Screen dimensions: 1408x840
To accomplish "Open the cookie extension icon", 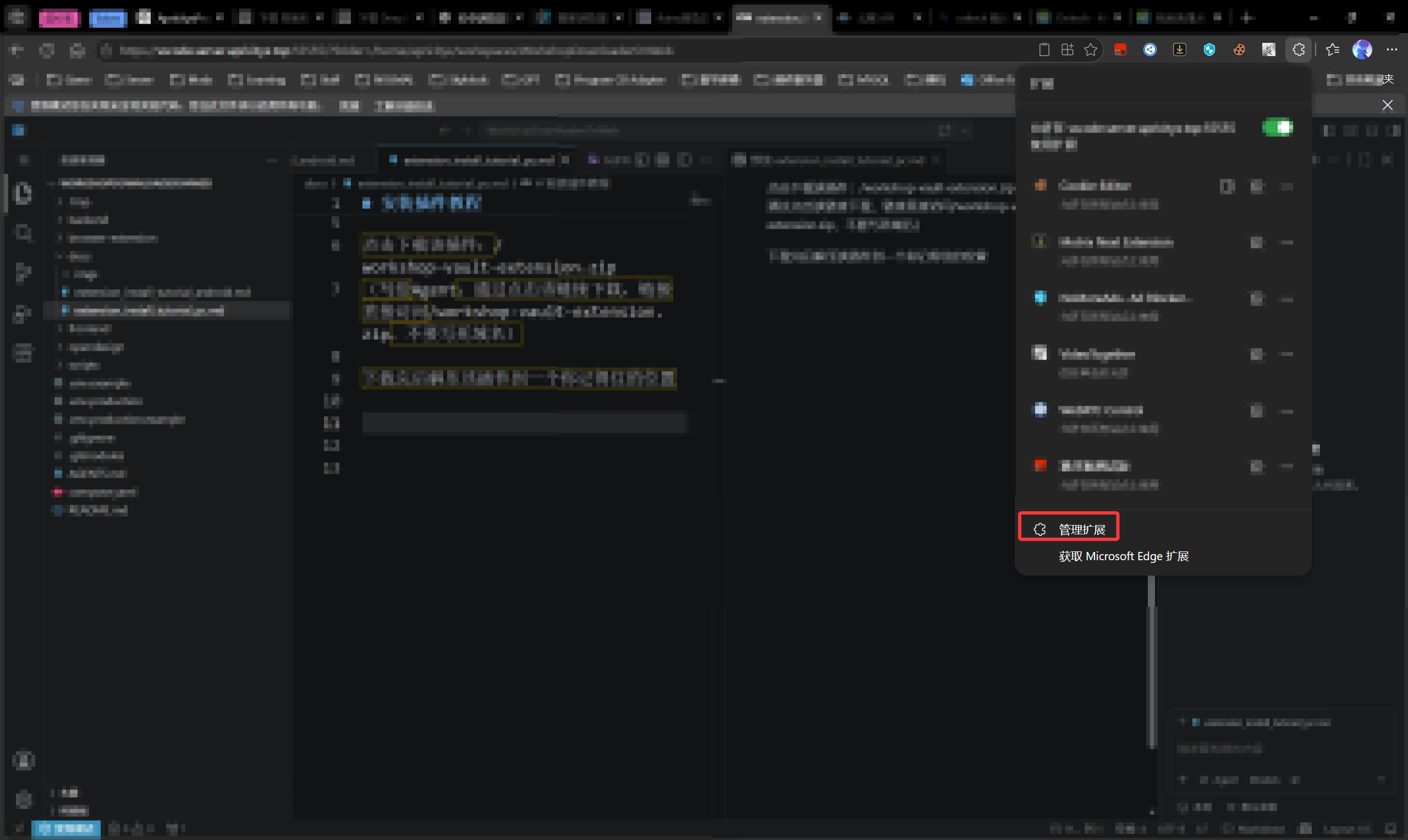I will click(x=1239, y=50).
